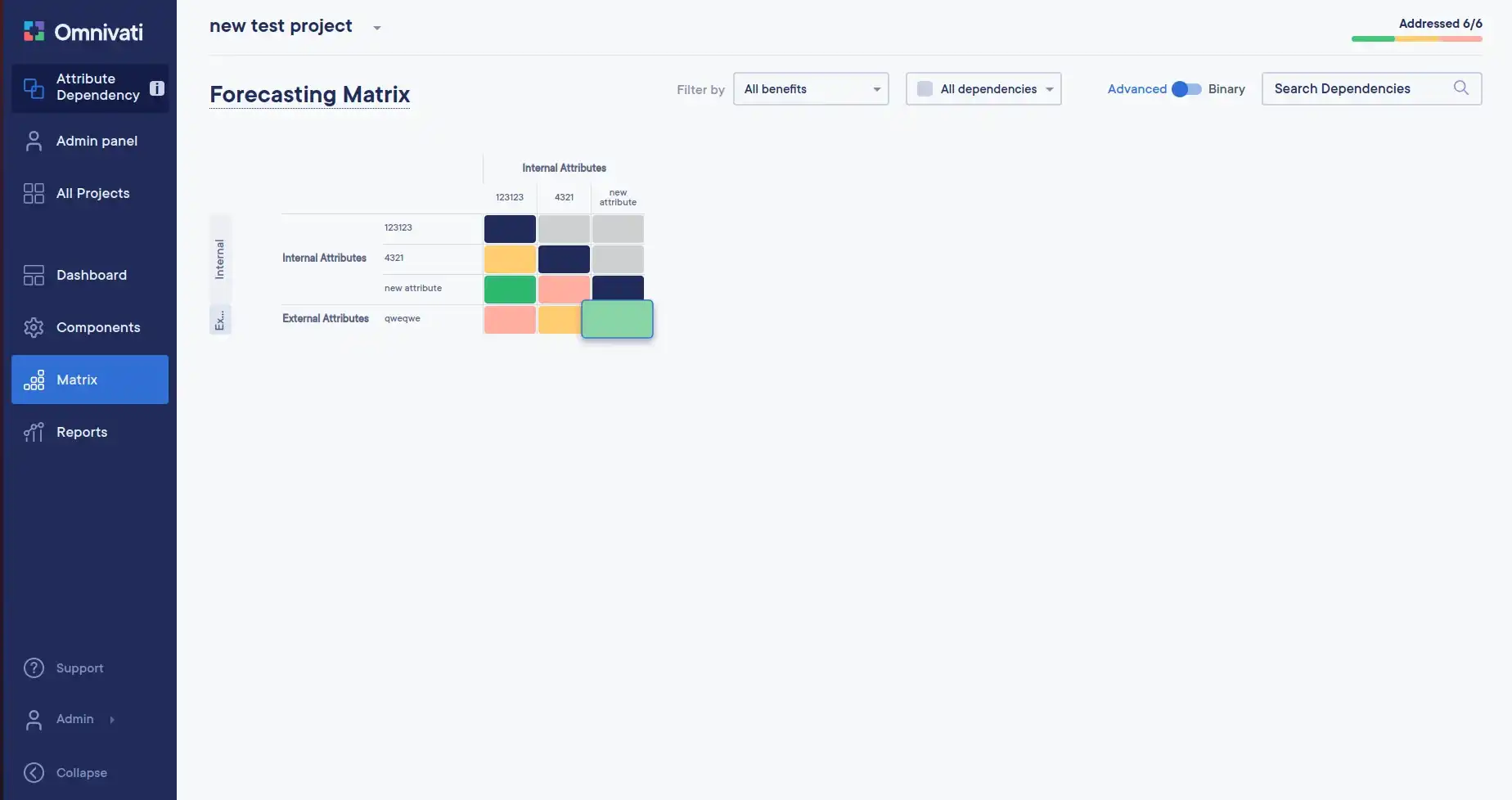Open the new test project dropdown
The height and width of the screenshot is (800, 1512).
click(376, 28)
